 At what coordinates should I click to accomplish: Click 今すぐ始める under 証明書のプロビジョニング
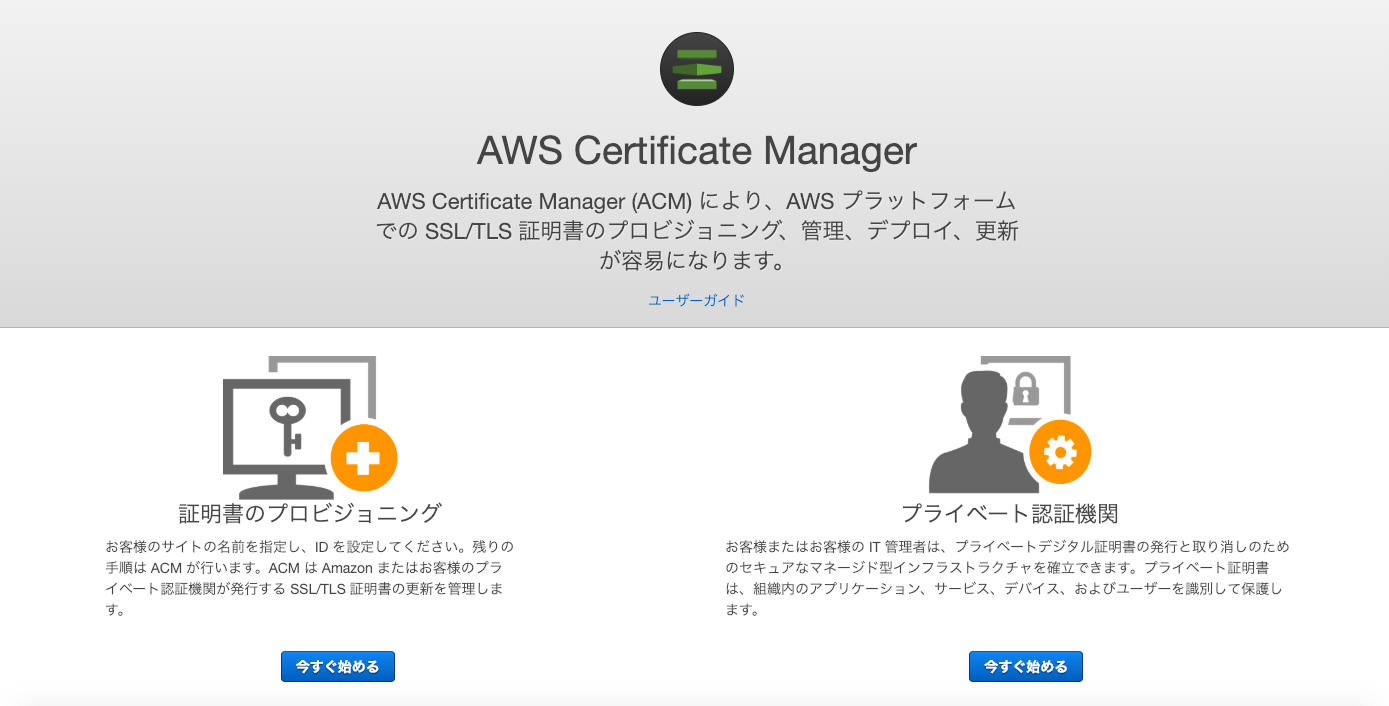pyautogui.click(x=337, y=666)
